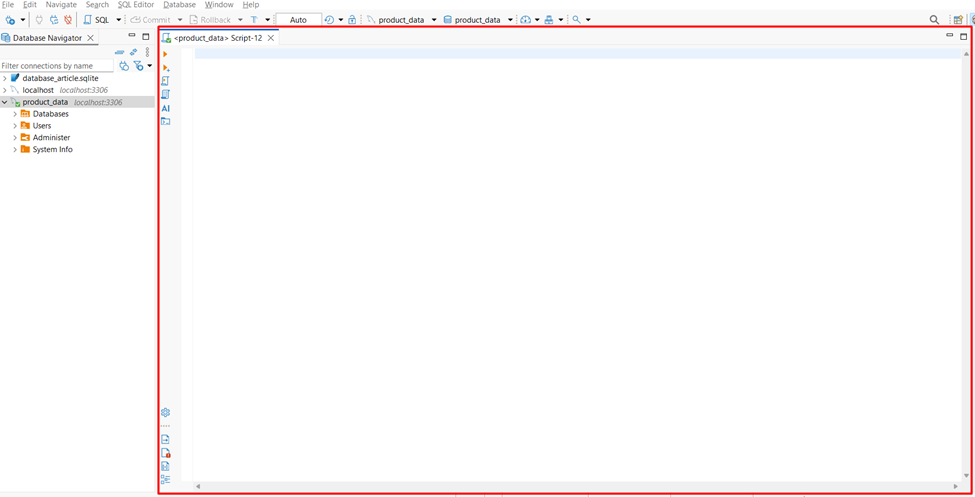975x497 pixels.
Task: Toggle Link with Editor icon in navigator
Action: click(133, 52)
